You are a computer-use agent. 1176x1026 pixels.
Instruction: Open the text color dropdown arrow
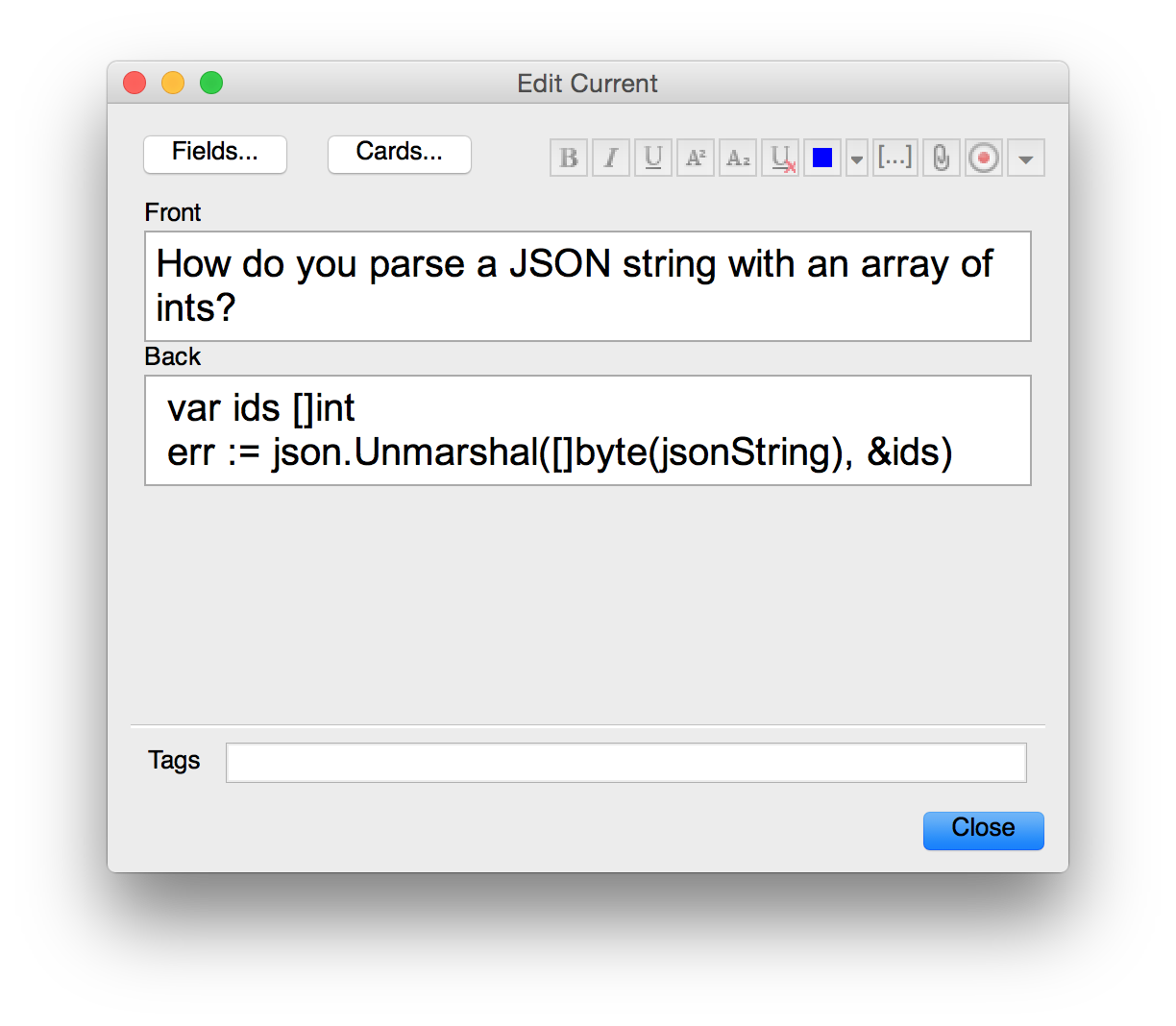(x=856, y=158)
